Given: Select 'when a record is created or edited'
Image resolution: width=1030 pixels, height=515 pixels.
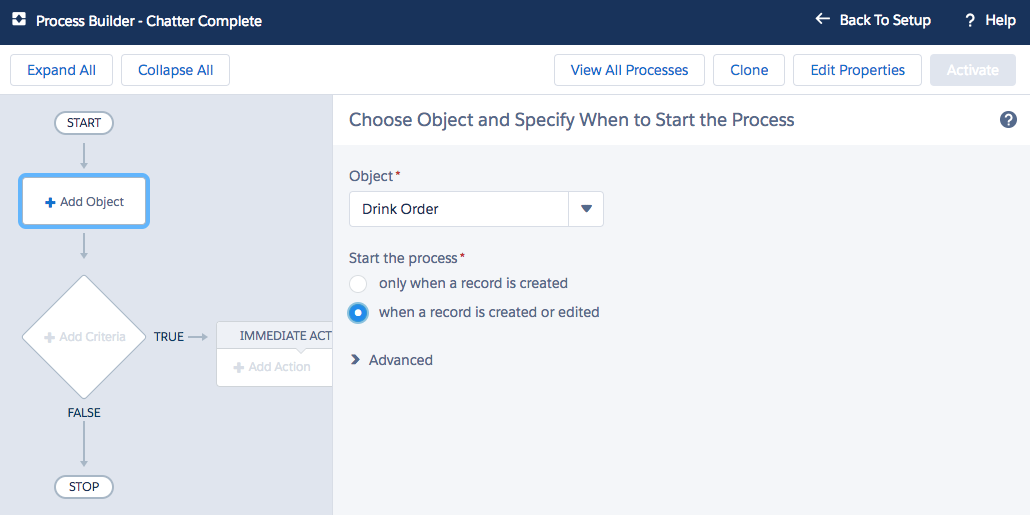Looking at the screenshot, I should [358, 312].
